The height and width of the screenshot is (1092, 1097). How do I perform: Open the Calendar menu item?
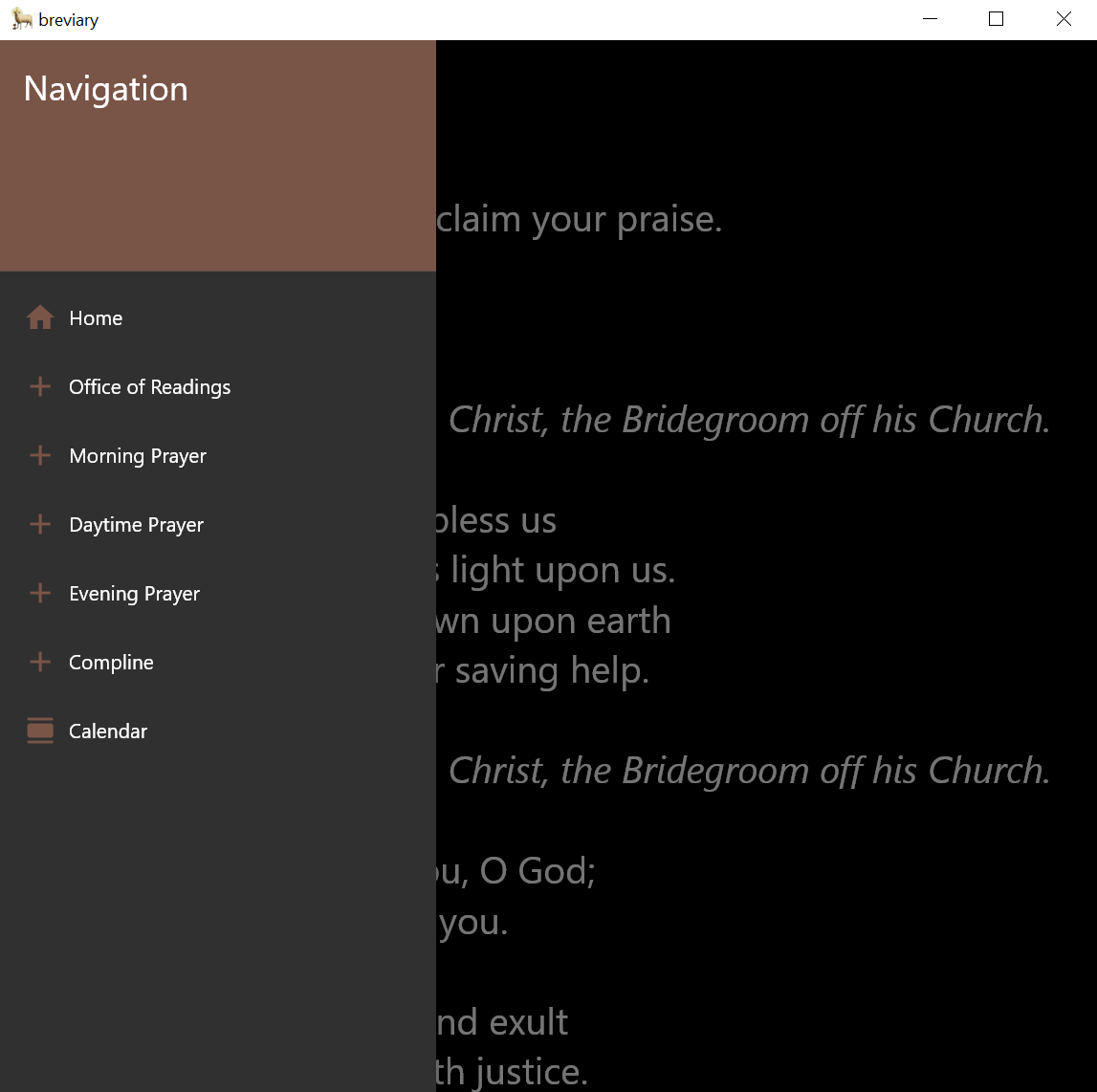coord(107,730)
